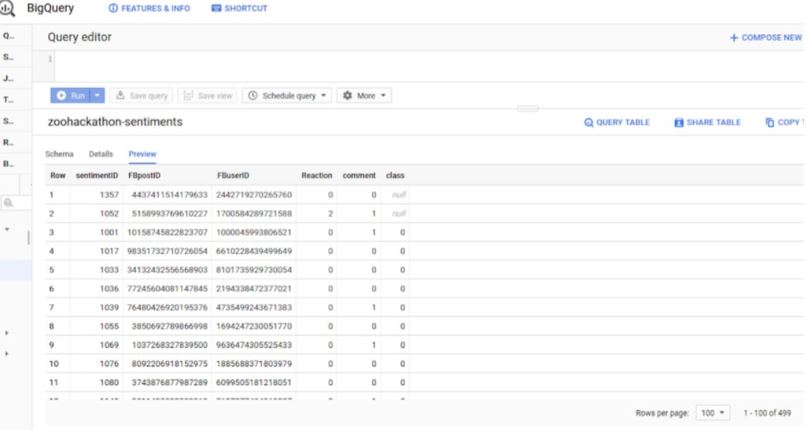
Task: Click inside the query editor text area
Action: 429,66
